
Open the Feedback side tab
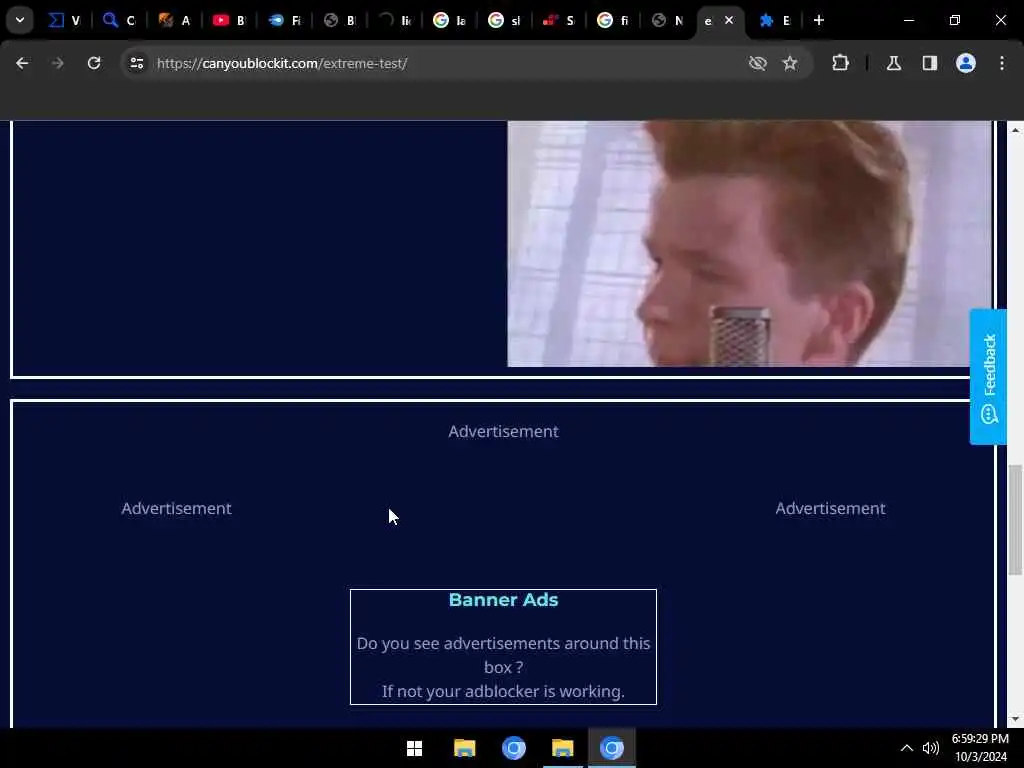click(x=989, y=377)
